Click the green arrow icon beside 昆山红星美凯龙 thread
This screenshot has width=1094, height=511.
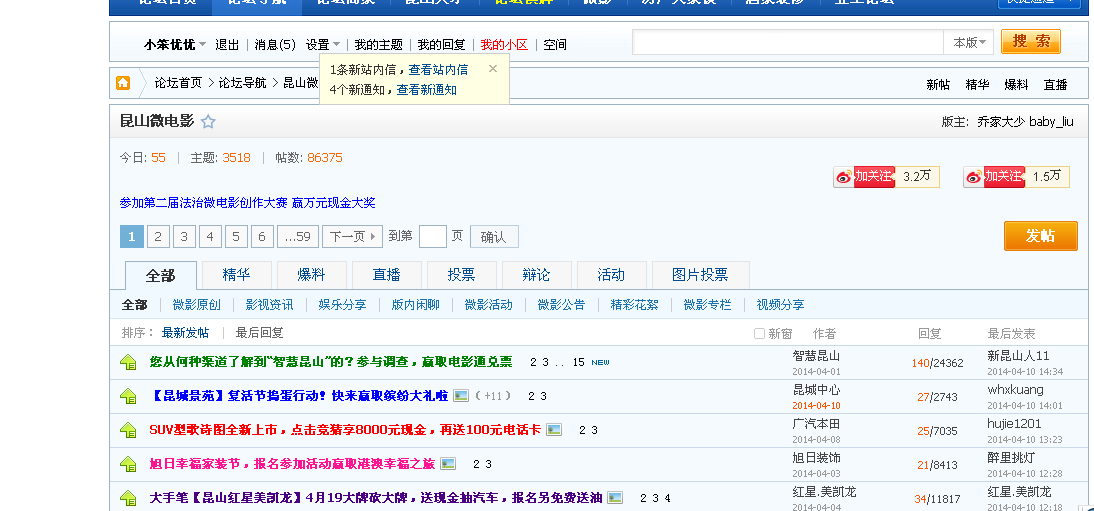click(128, 498)
